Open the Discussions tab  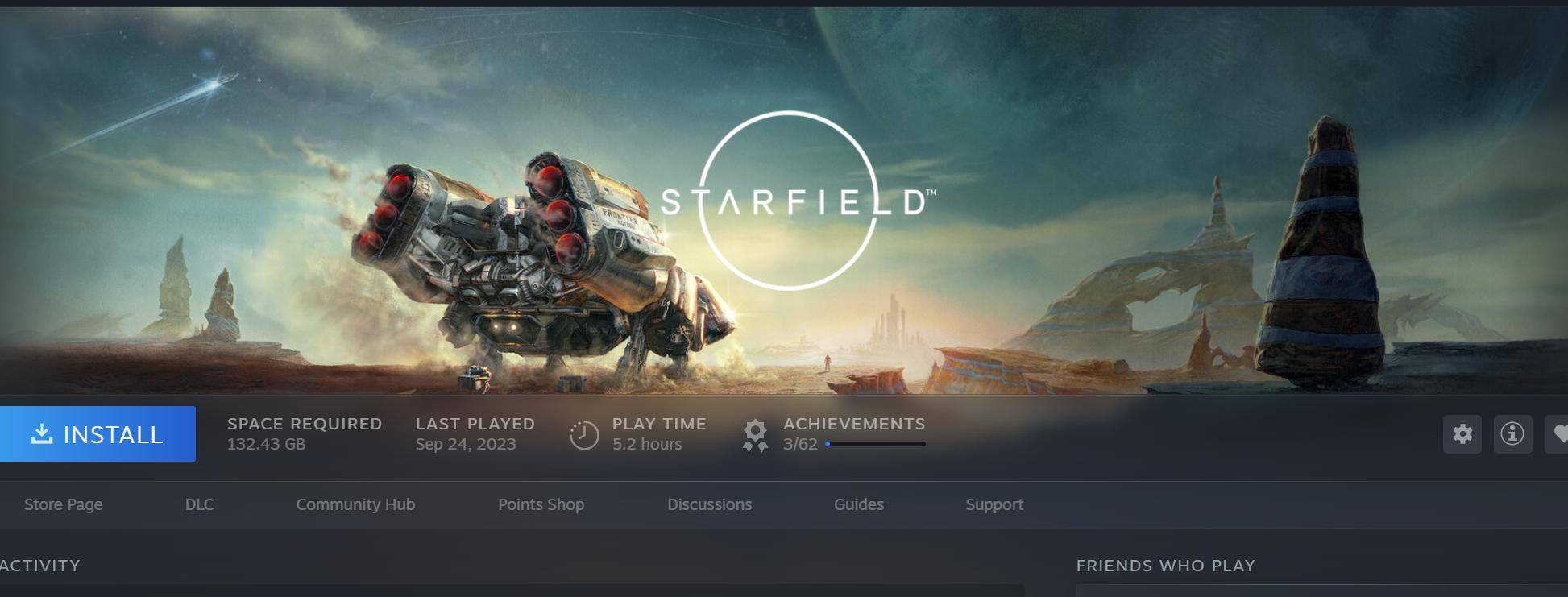click(709, 504)
